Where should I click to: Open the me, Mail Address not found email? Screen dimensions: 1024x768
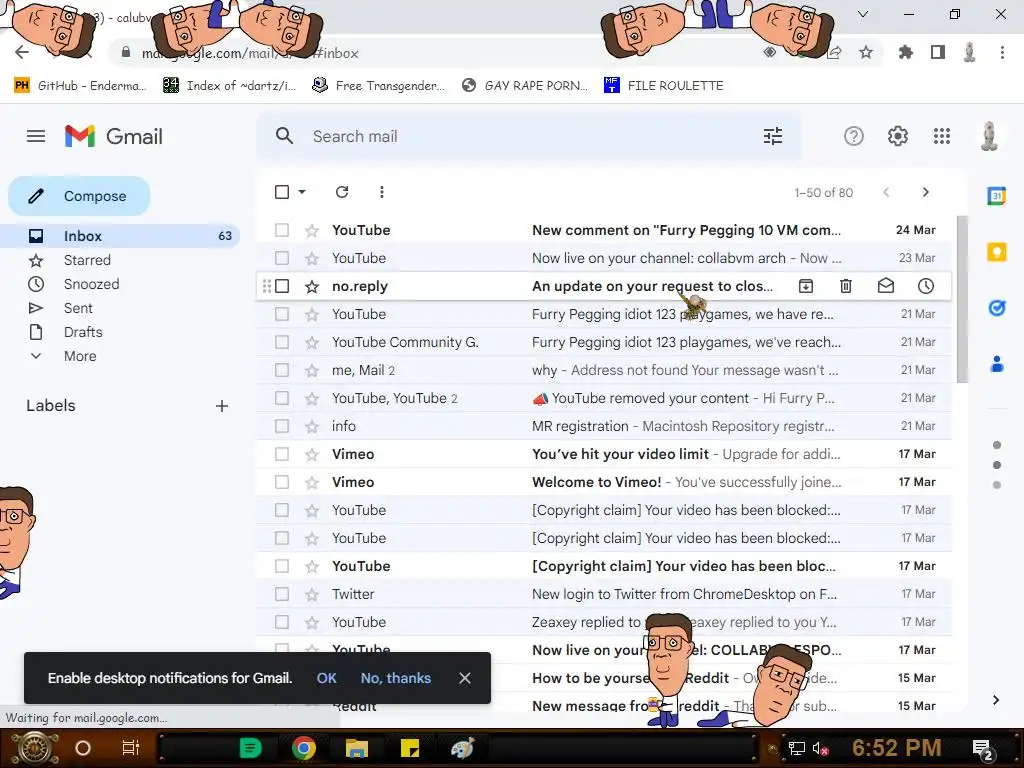[603, 370]
